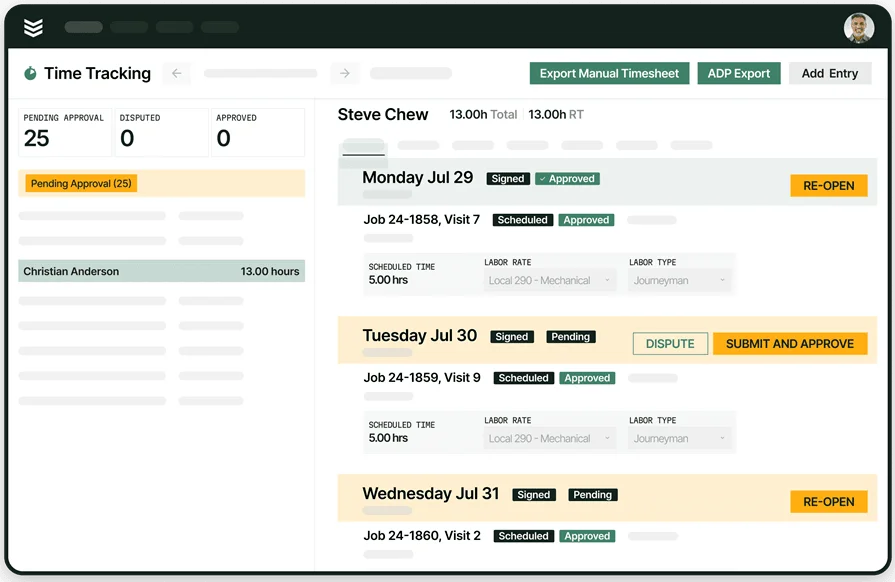Image resolution: width=895 pixels, height=582 pixels.
Task: Click the timer icon beside Time Tracking
Action: coord(30,73)
